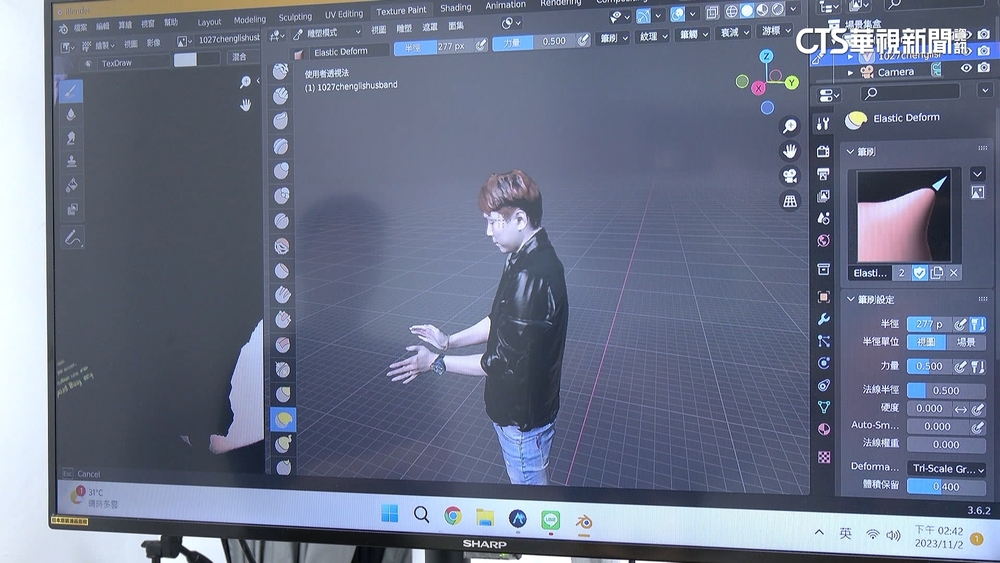Screen dimensions: 1000x563
Task: Toggle pressure sensitivity for header strength
Action: (583, 40)
